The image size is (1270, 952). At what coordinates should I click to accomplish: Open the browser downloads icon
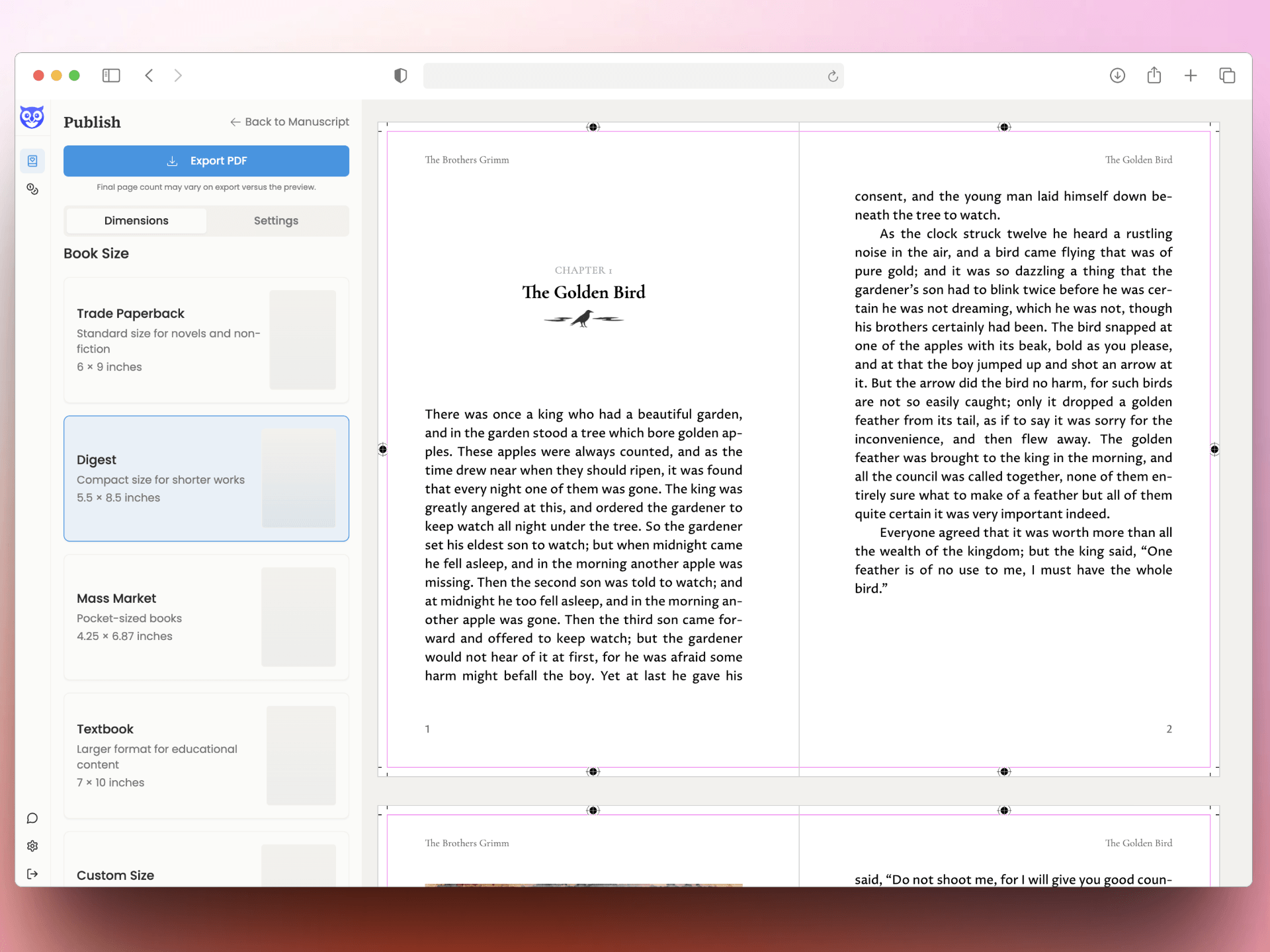point(1117,75)
